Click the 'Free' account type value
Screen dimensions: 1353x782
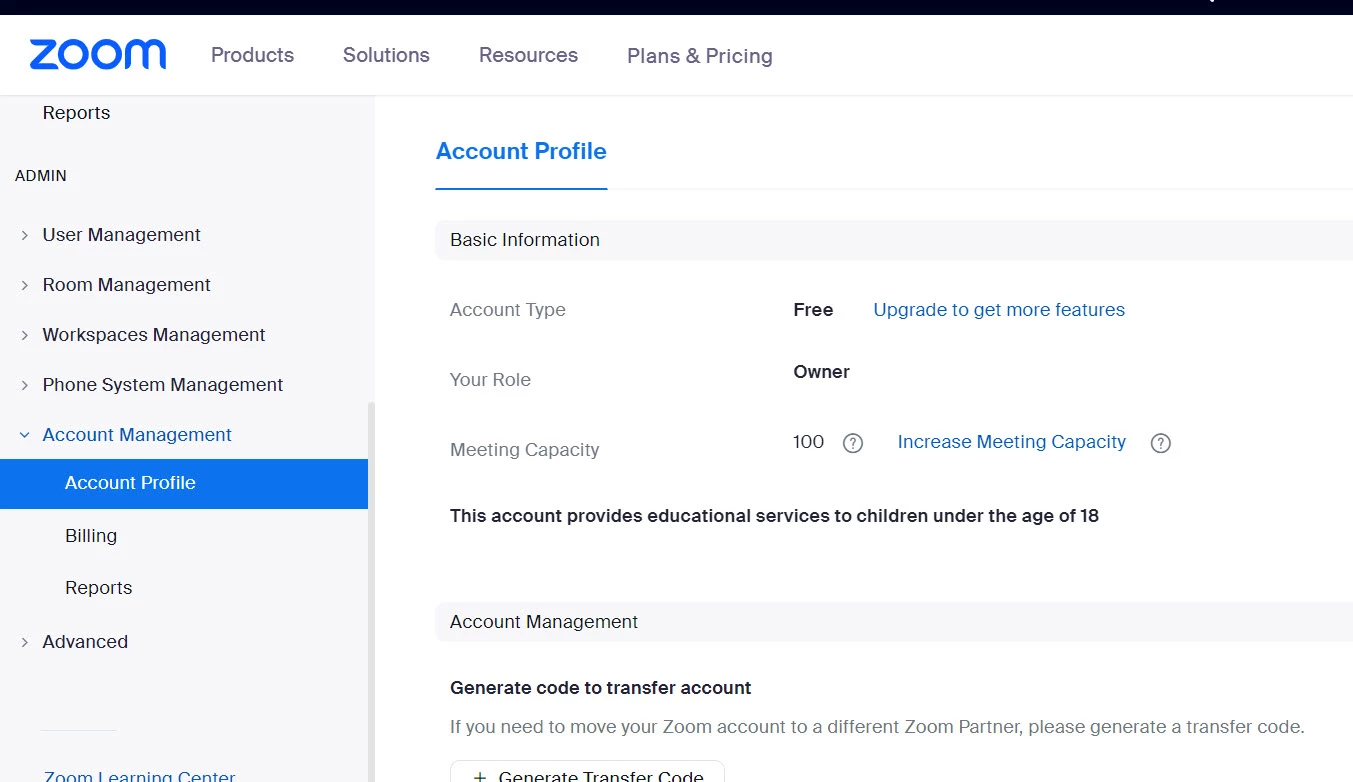(813, 310)
